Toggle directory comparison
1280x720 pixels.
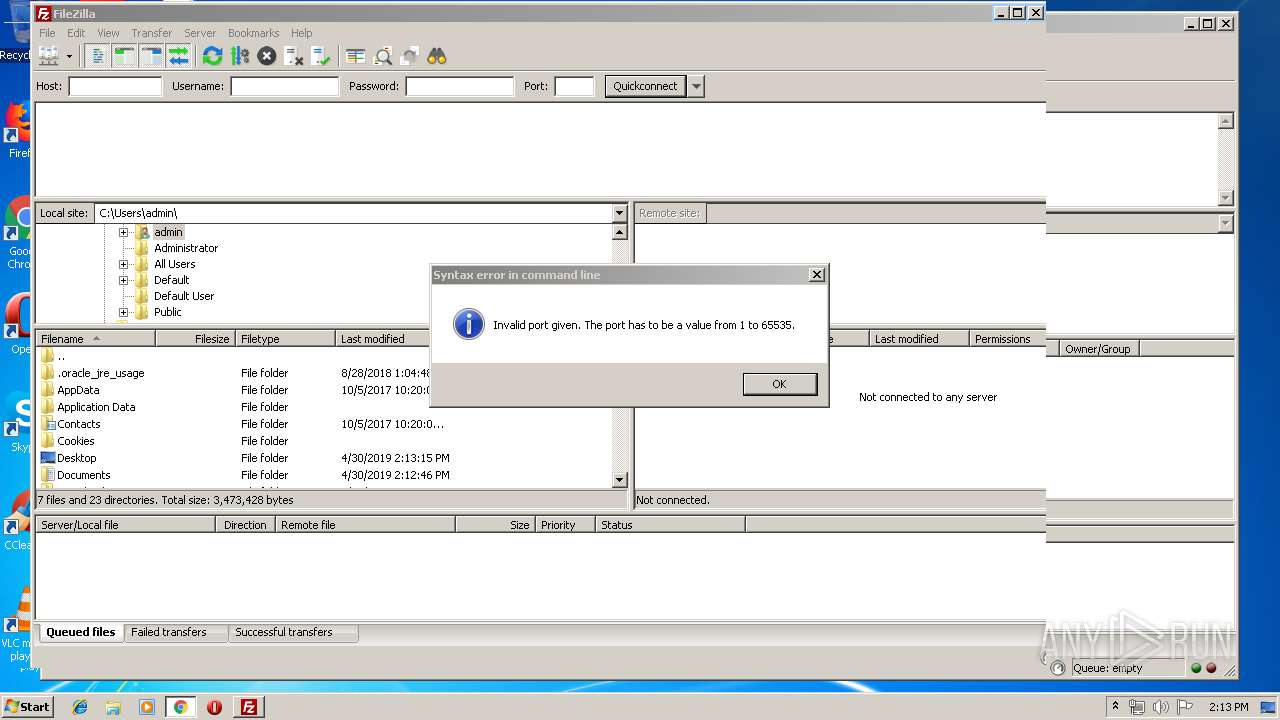tap(382, 56)
